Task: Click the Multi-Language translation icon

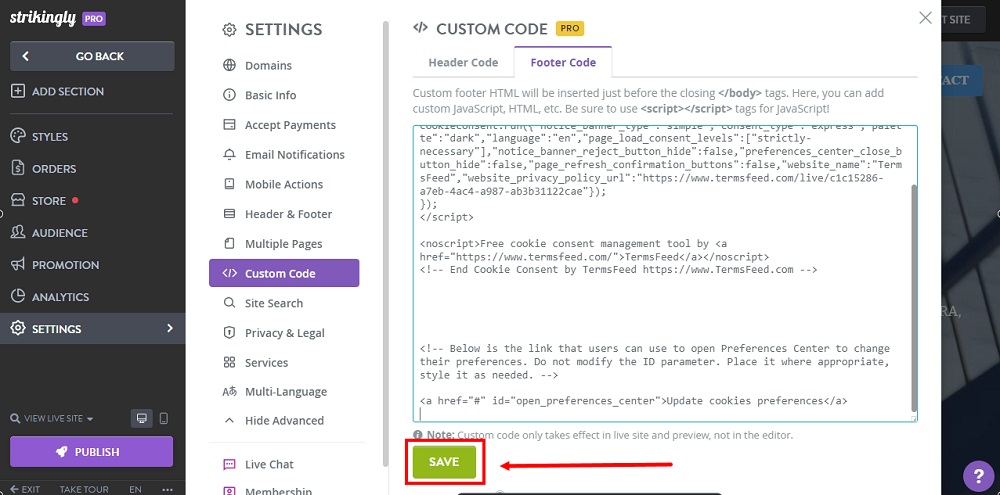Action: [229, 392]
